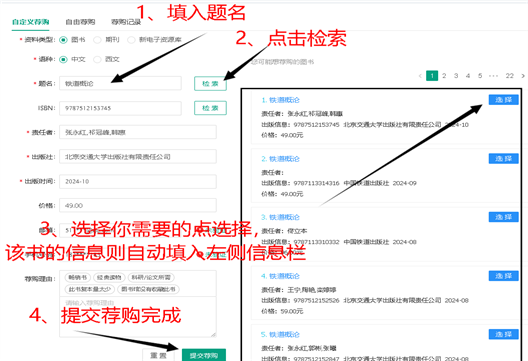This screenshot has width=528, height=361.
Task: Jump to page 22 of results
Action: coord(509,76)
